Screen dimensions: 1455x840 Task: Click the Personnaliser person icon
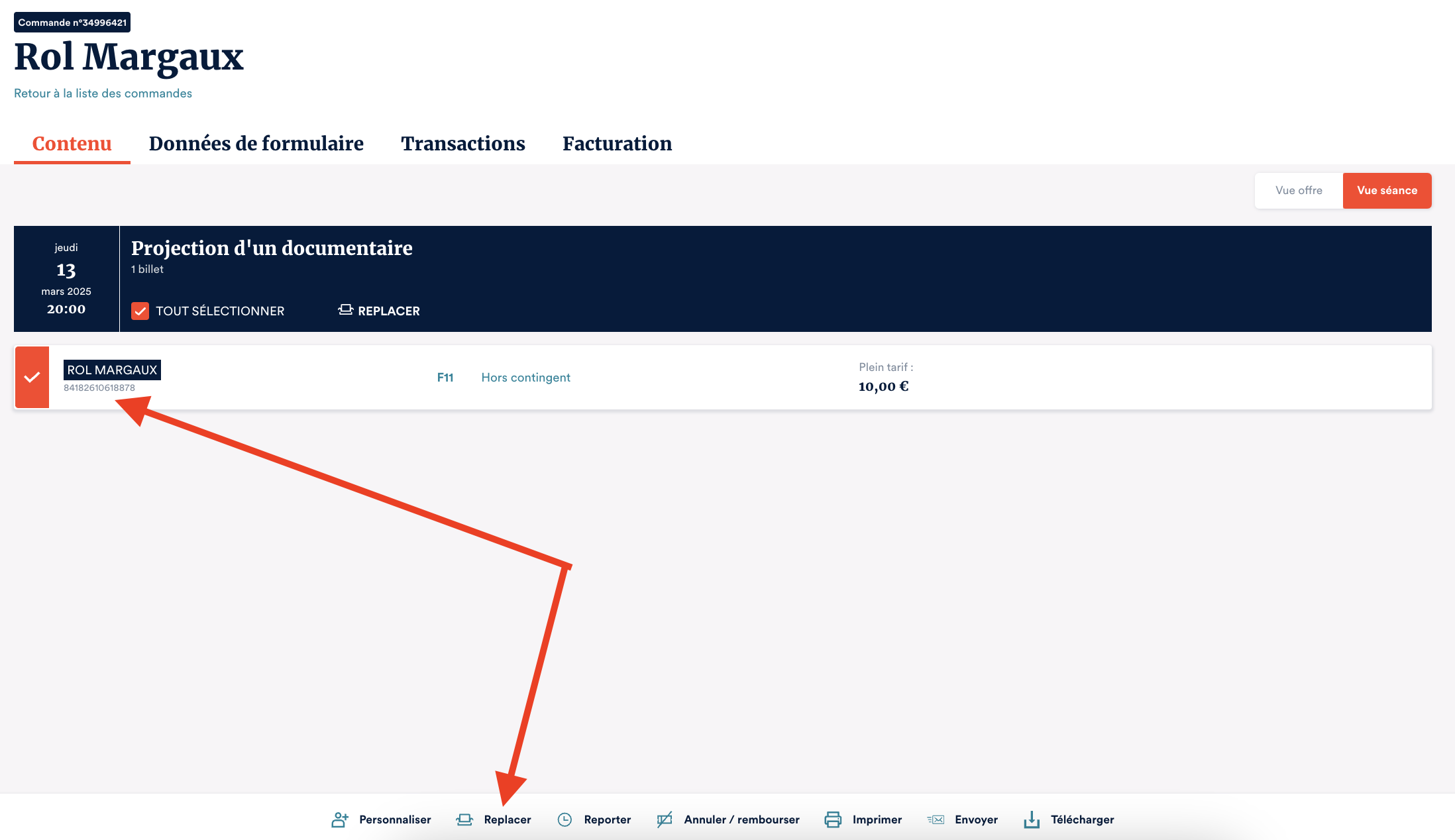click(339, 819)
